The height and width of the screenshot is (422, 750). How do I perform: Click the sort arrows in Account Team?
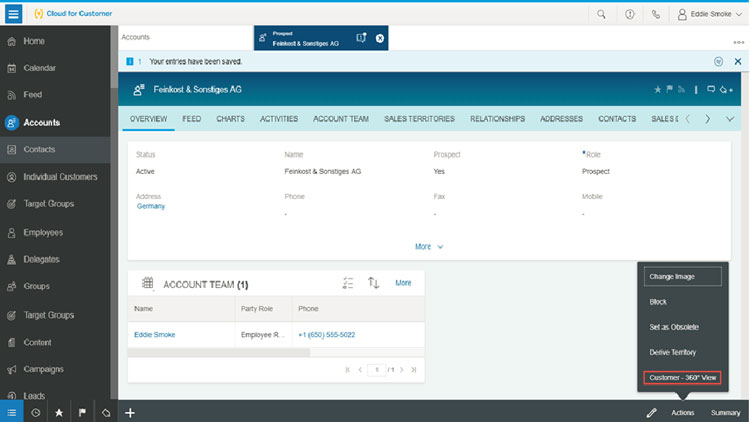[x=374, y=283]
